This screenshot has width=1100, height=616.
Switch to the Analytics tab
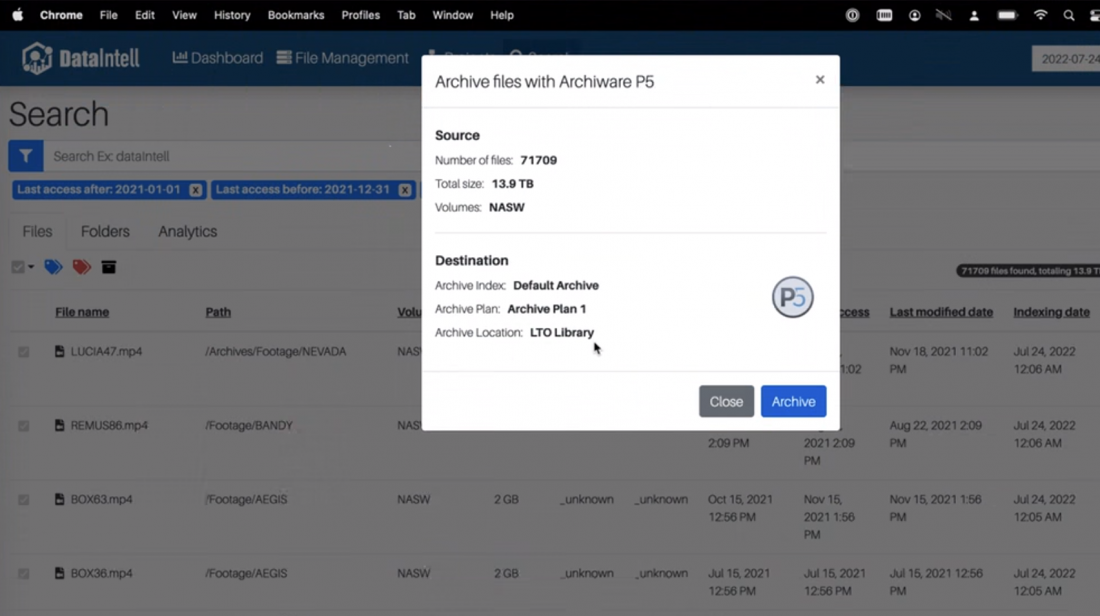[187, 232]
